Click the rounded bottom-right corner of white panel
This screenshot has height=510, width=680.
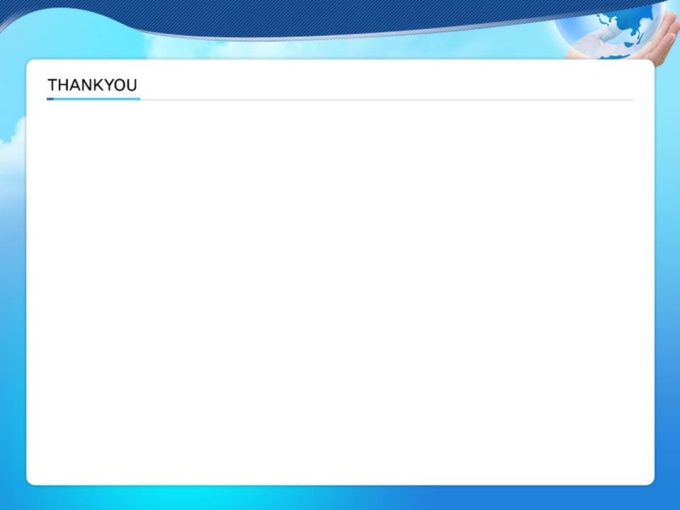click(x=650, y=481)
